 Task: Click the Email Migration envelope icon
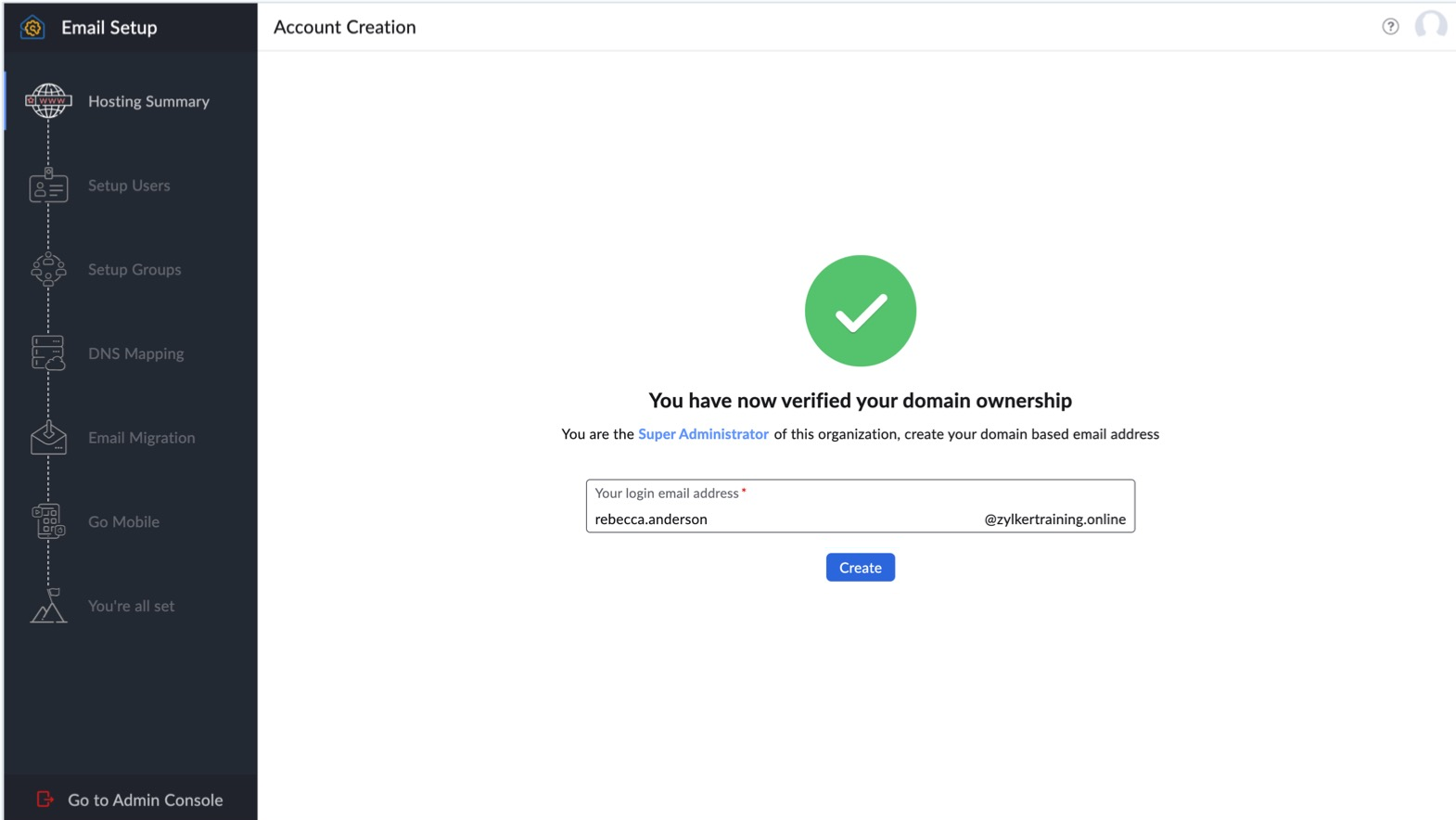[x=48, y=438]
